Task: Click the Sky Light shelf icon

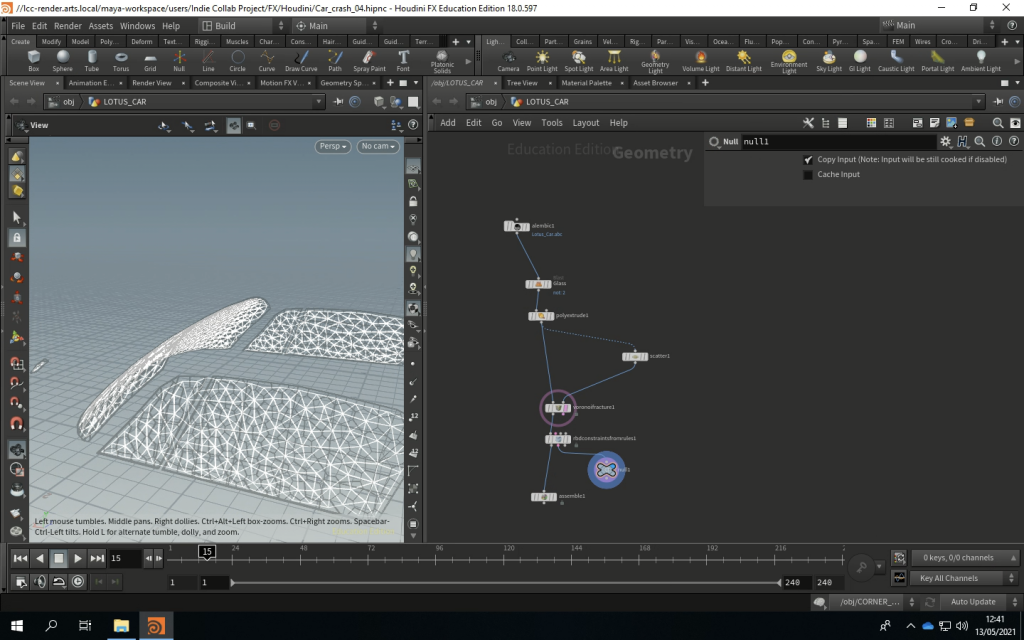Action: click(829, 60)
